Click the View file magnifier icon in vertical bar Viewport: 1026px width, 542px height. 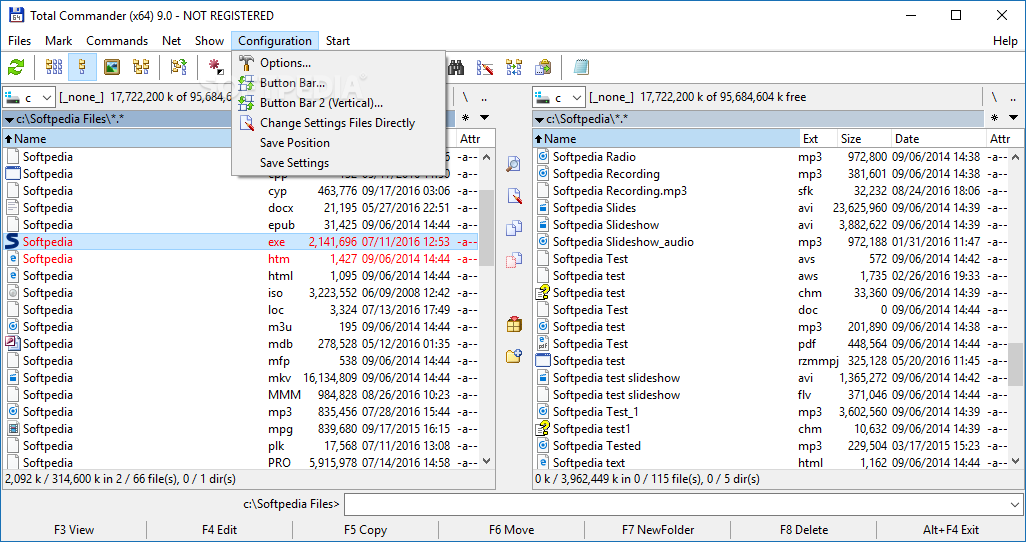[514, 164]
